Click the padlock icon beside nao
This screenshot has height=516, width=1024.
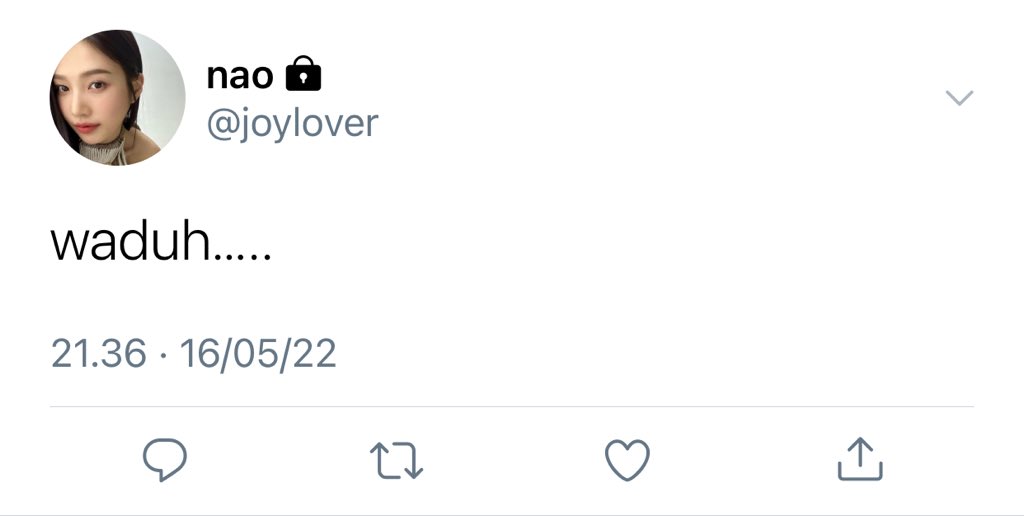pyautogui.click(x=304, y=73)
